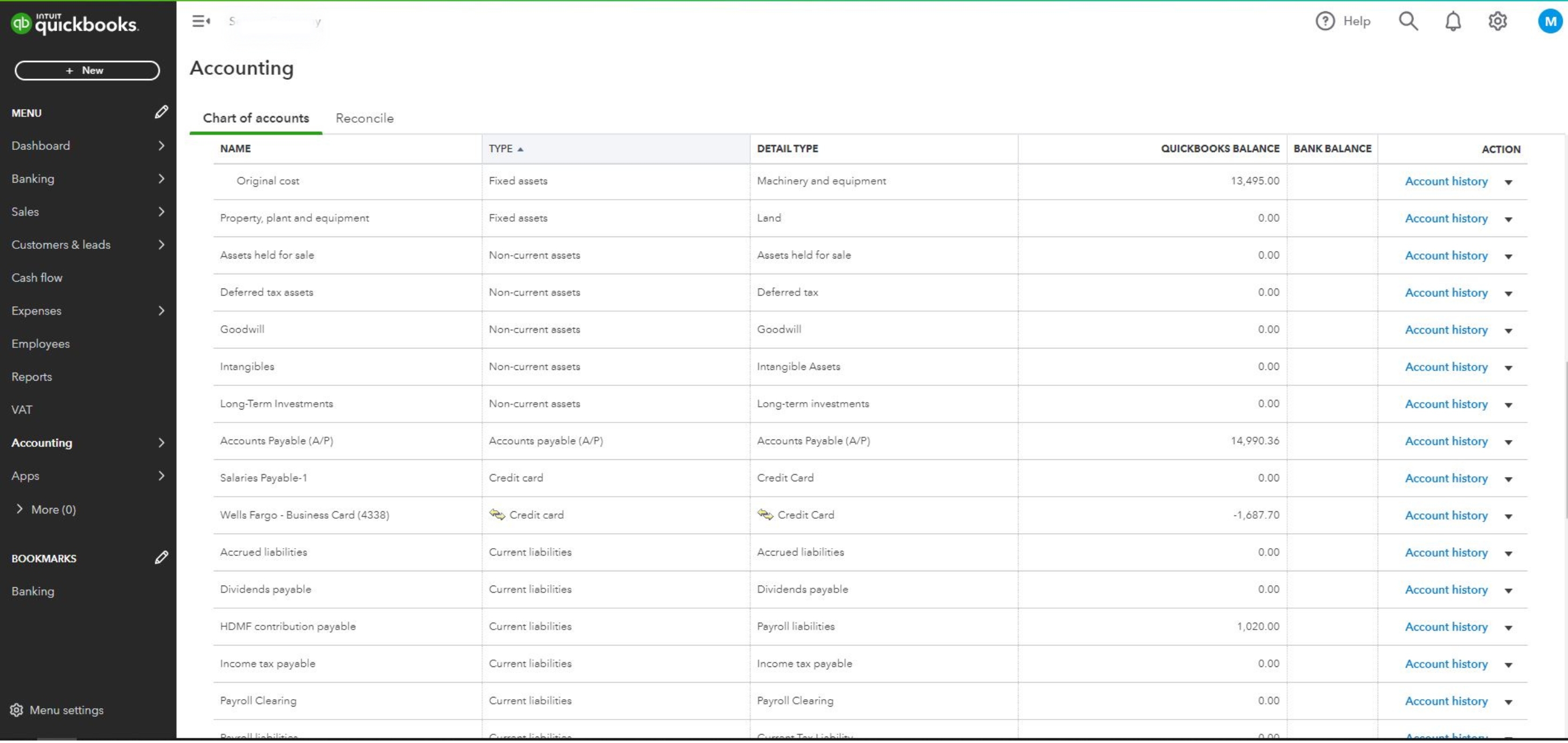1568x743 pixels.
Task: Open action dropdown for Accounts Payable (A/P) row
Action: click(1508, 442)
